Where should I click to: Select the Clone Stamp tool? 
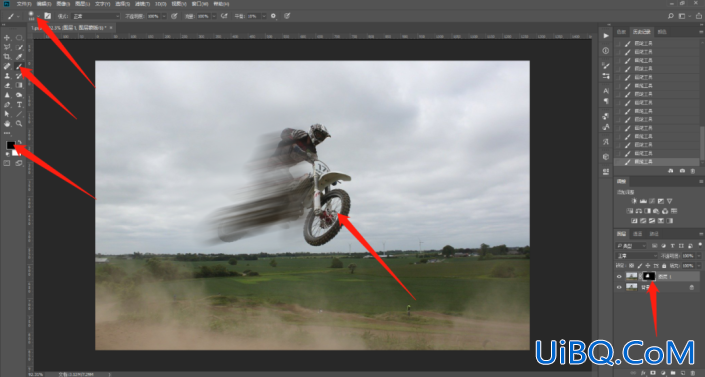tap(7, 76)
